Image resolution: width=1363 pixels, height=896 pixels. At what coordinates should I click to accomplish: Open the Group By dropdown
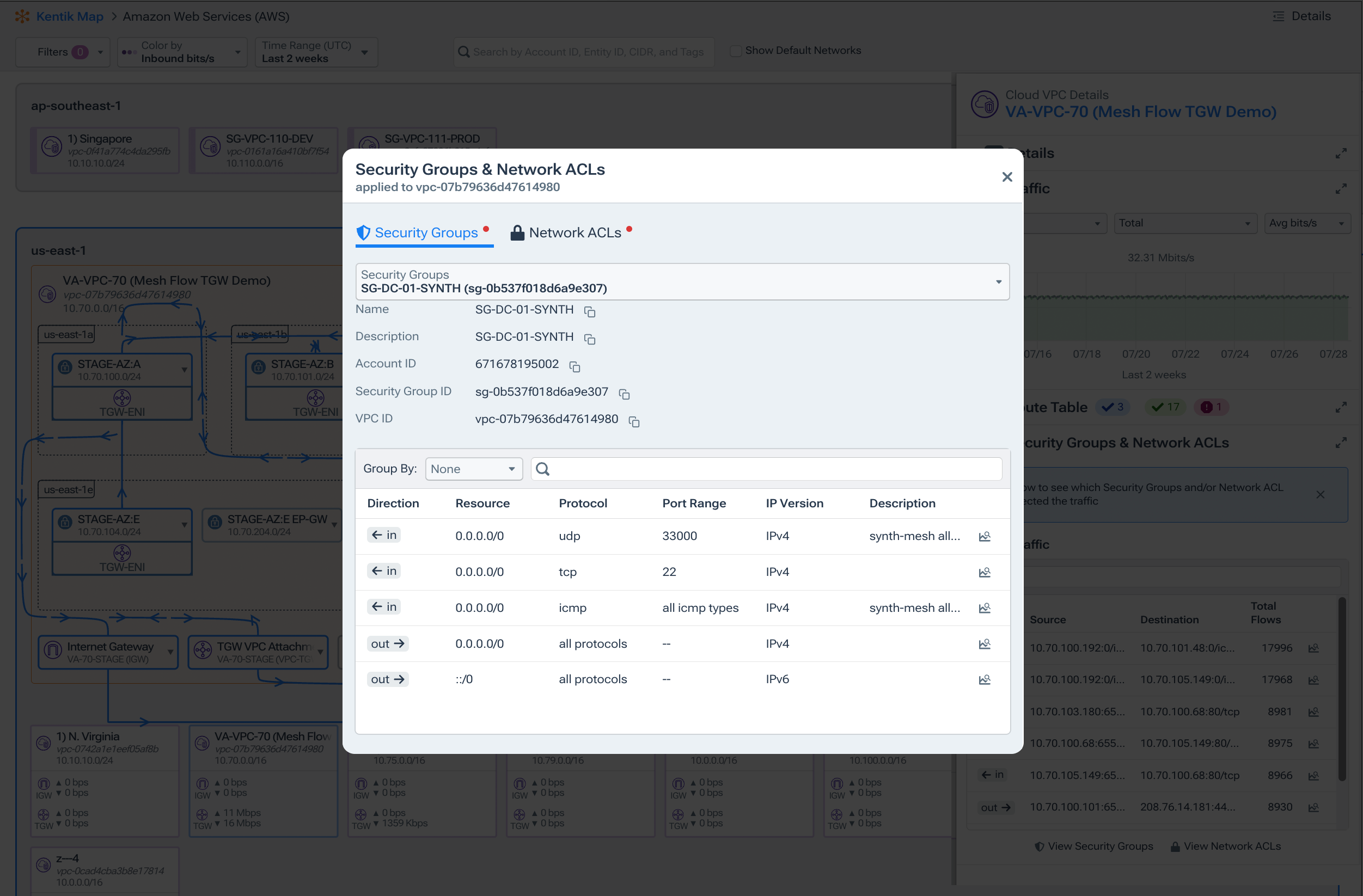tap(474, 468)
